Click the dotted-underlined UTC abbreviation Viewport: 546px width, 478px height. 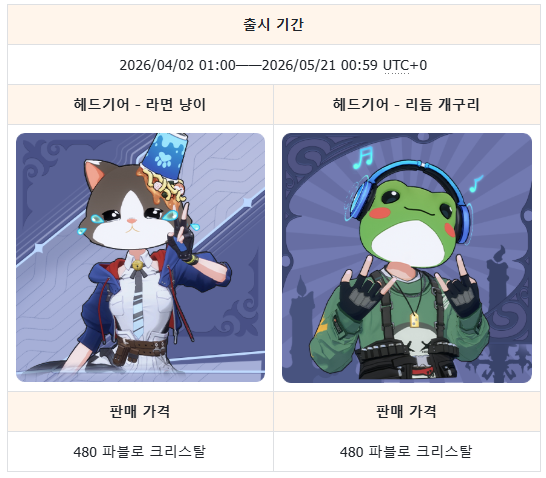point(396,65)
